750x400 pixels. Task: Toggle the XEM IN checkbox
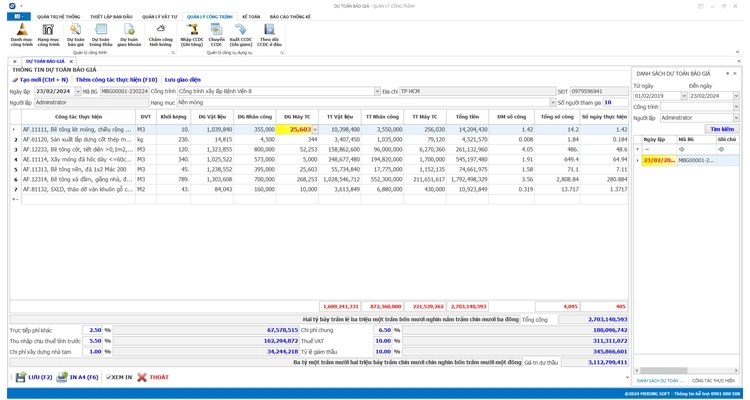pyautogui.click(x=106, y=377)
